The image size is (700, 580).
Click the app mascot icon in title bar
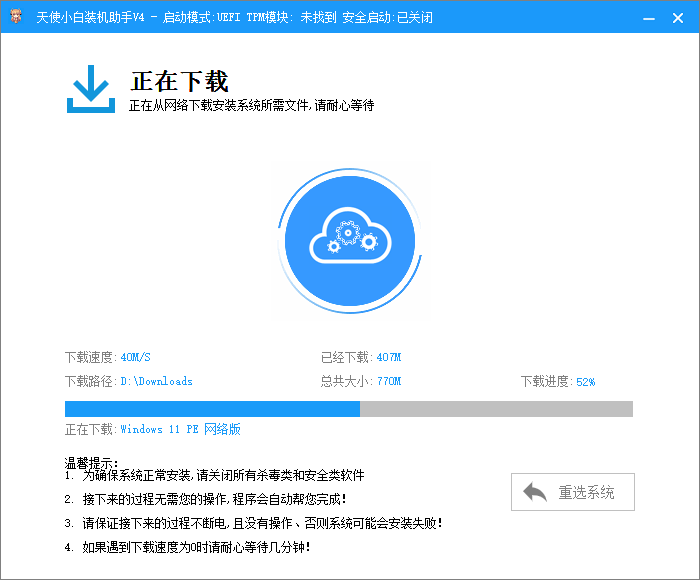tap(16, 16)
